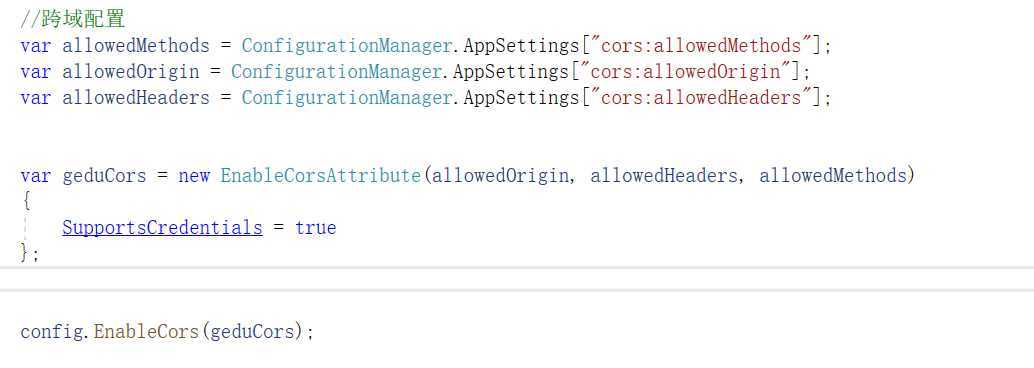Click the allowedMethods variable declaration
The height and width of the screenshot is (368, 1034).
point(136,46)
